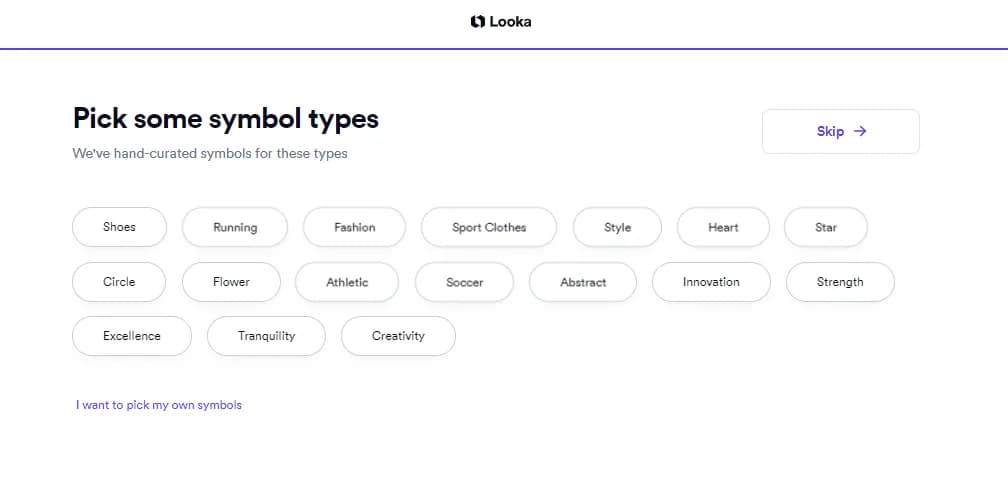Click the Looka logo icon

(477, 21)
